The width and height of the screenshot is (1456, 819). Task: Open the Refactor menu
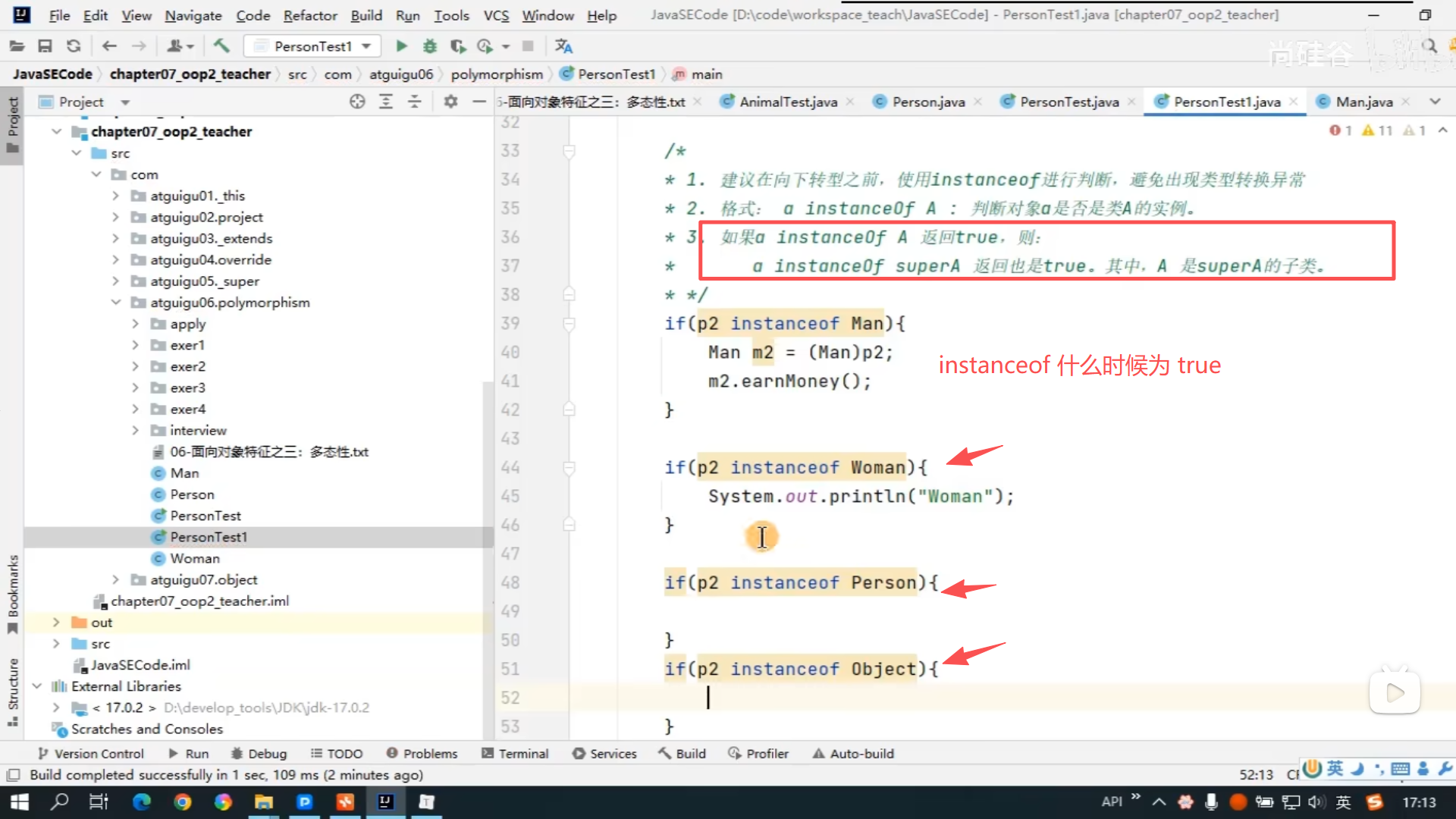point(309,15)
